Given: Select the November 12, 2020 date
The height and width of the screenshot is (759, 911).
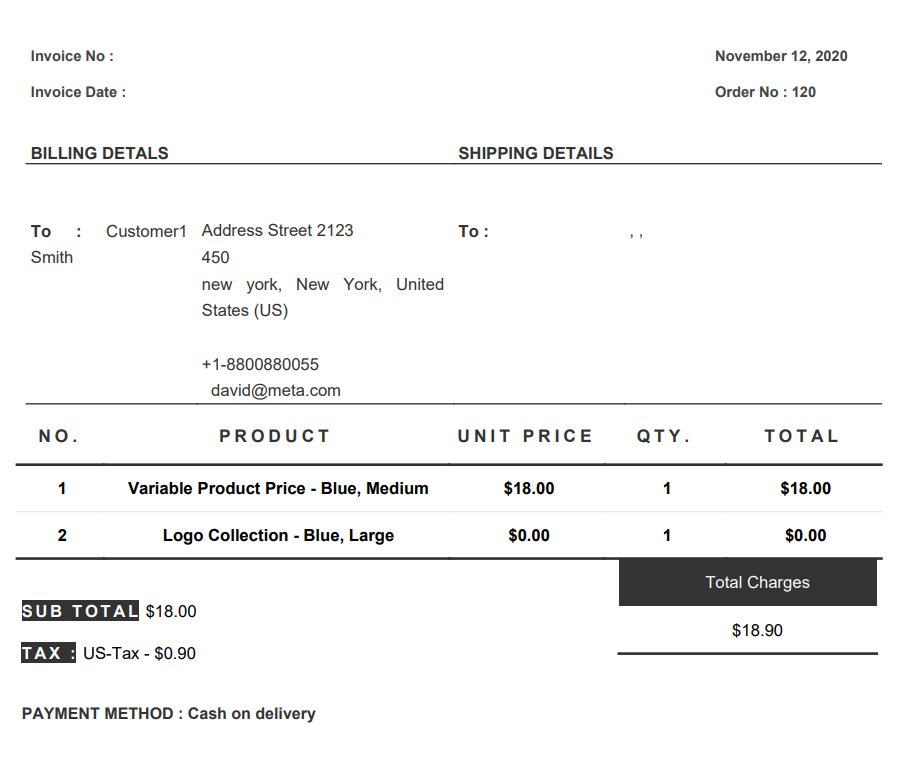Looking at the screenshot, I should point(781,56).
